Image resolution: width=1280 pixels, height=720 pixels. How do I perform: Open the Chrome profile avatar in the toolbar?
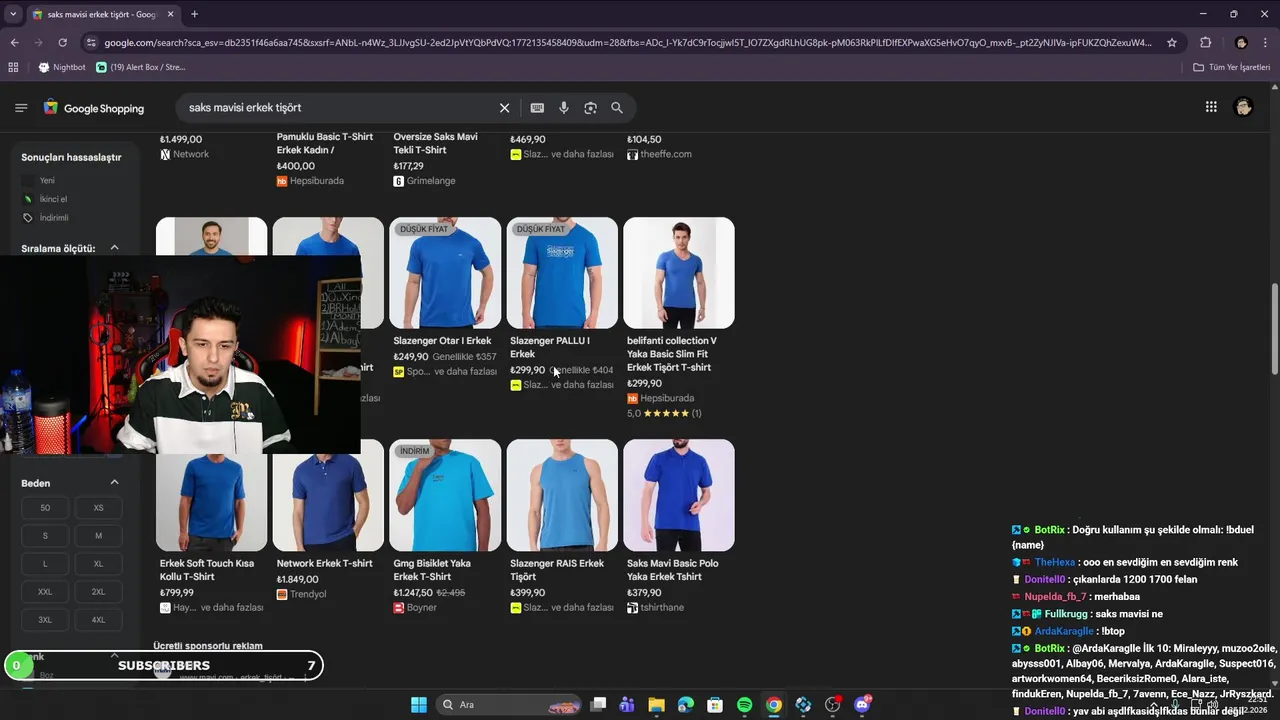1241,43
